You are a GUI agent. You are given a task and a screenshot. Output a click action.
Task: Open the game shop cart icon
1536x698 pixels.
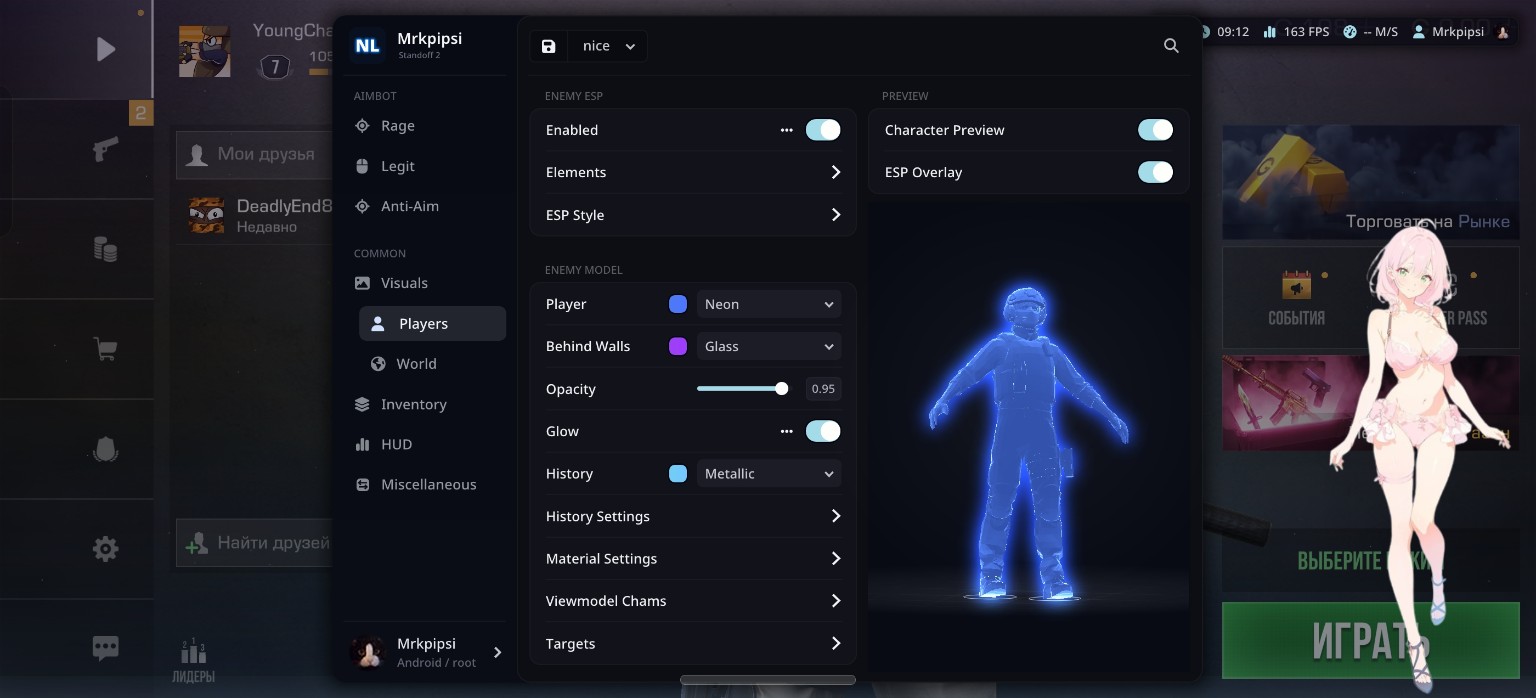106,349
